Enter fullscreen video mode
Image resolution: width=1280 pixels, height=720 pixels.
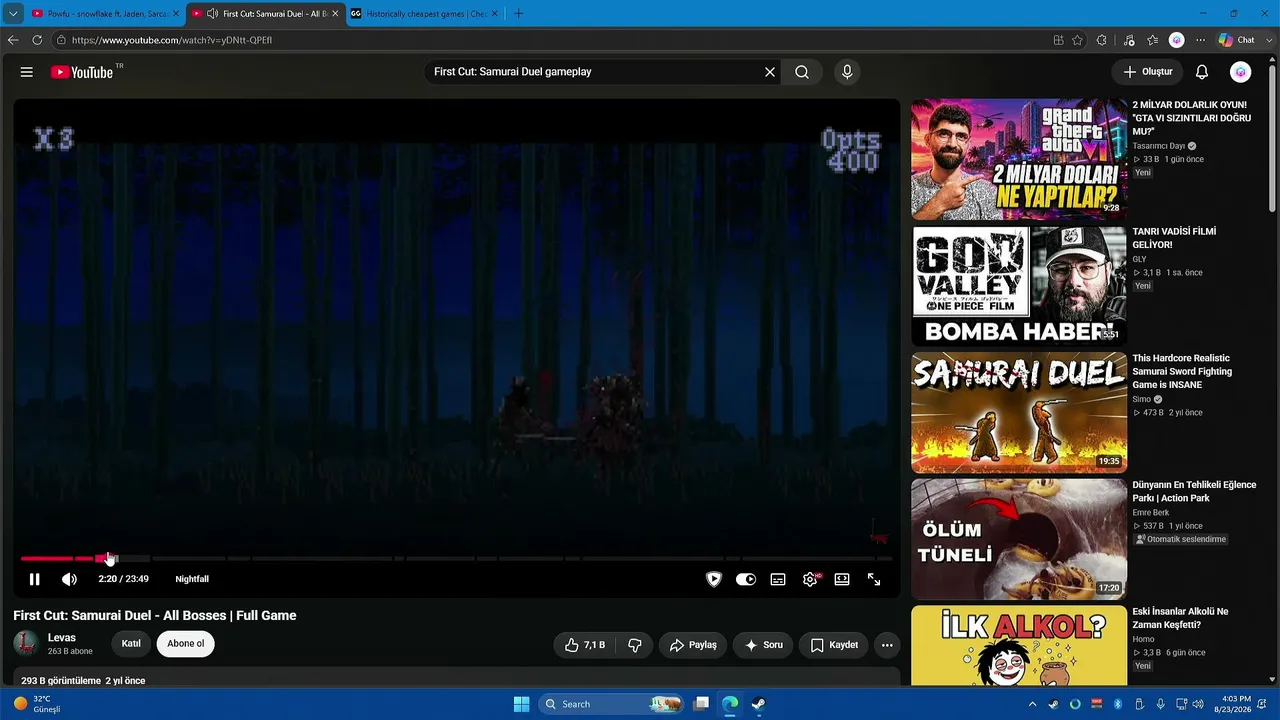pos(874,579)
